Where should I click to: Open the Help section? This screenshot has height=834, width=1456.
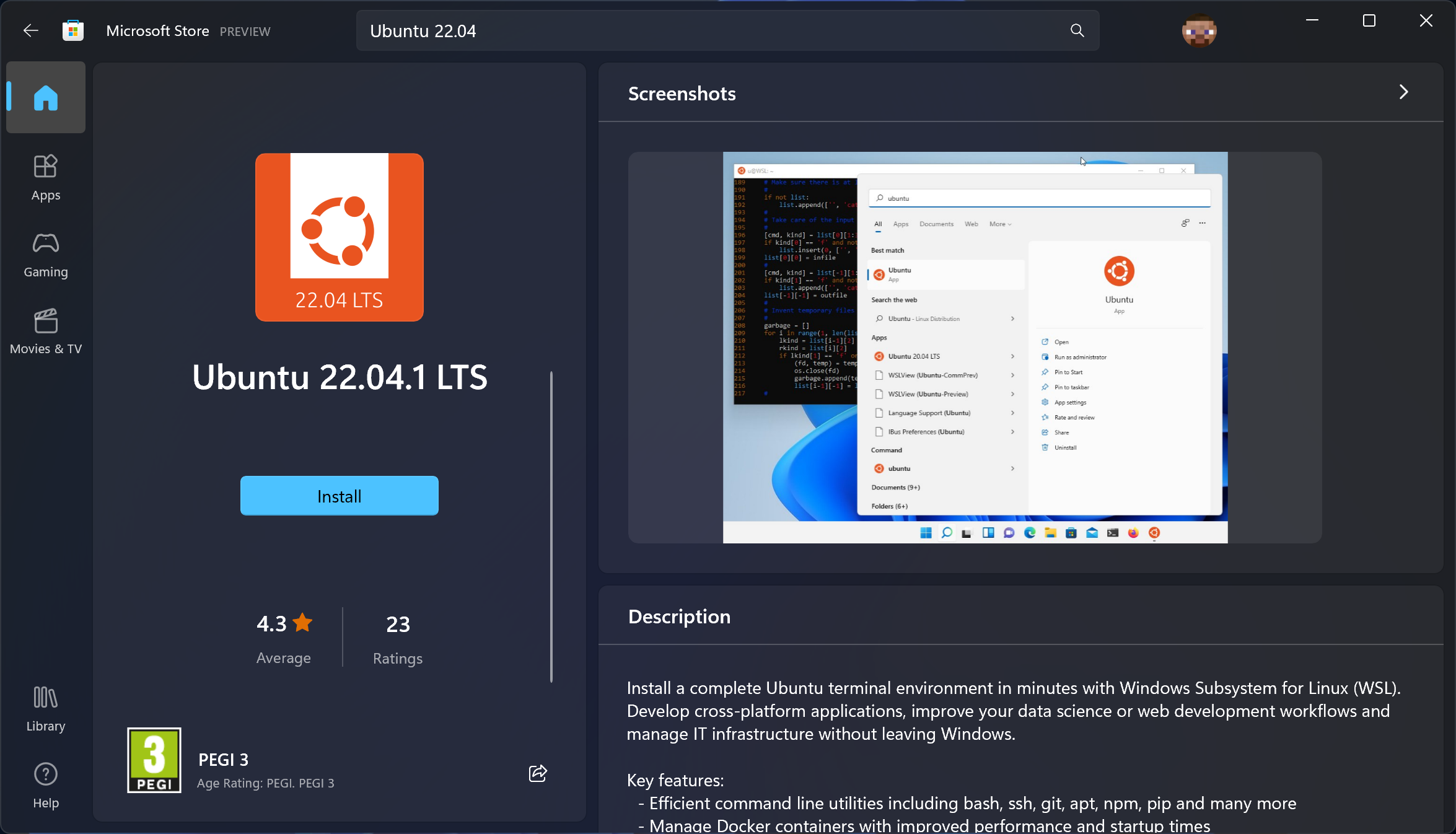click(x=45, y=785)
